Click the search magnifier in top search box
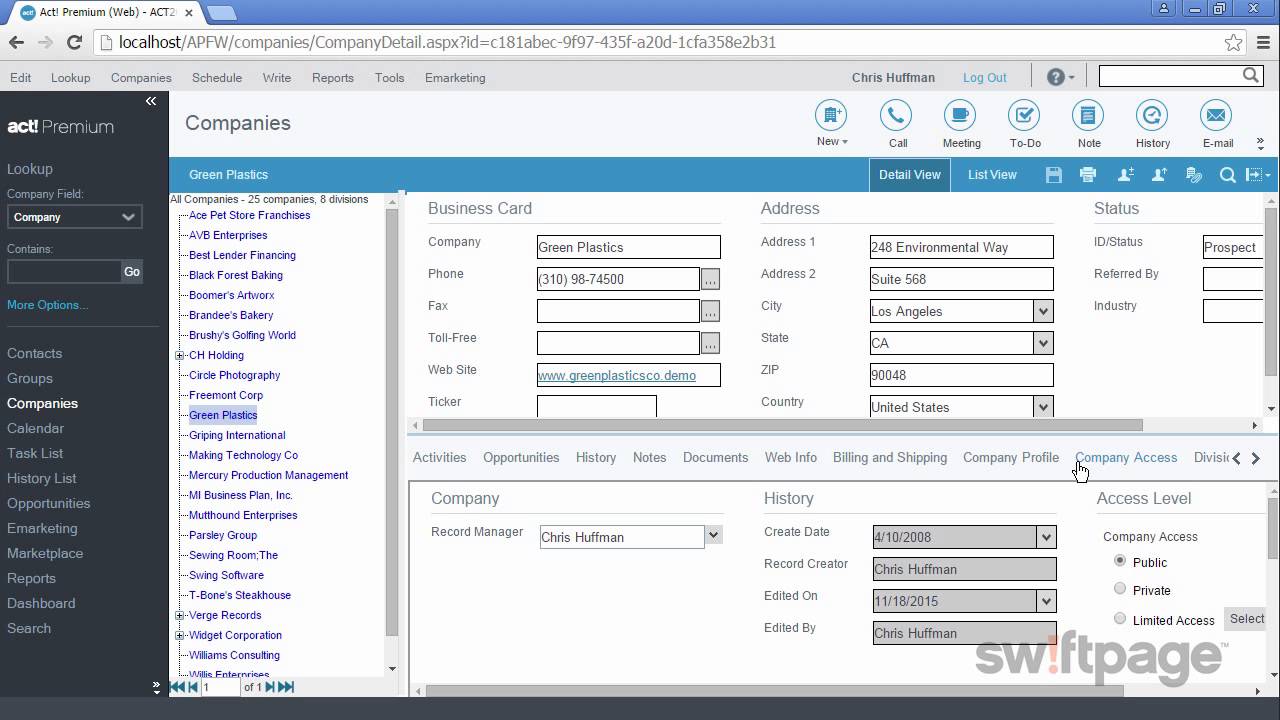 coord(1251,76)
